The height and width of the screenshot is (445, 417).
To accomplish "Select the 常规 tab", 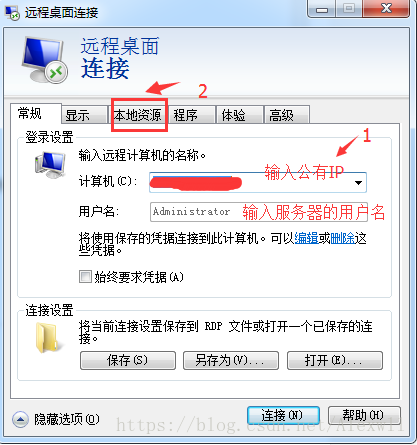I will tap(30, 113).
